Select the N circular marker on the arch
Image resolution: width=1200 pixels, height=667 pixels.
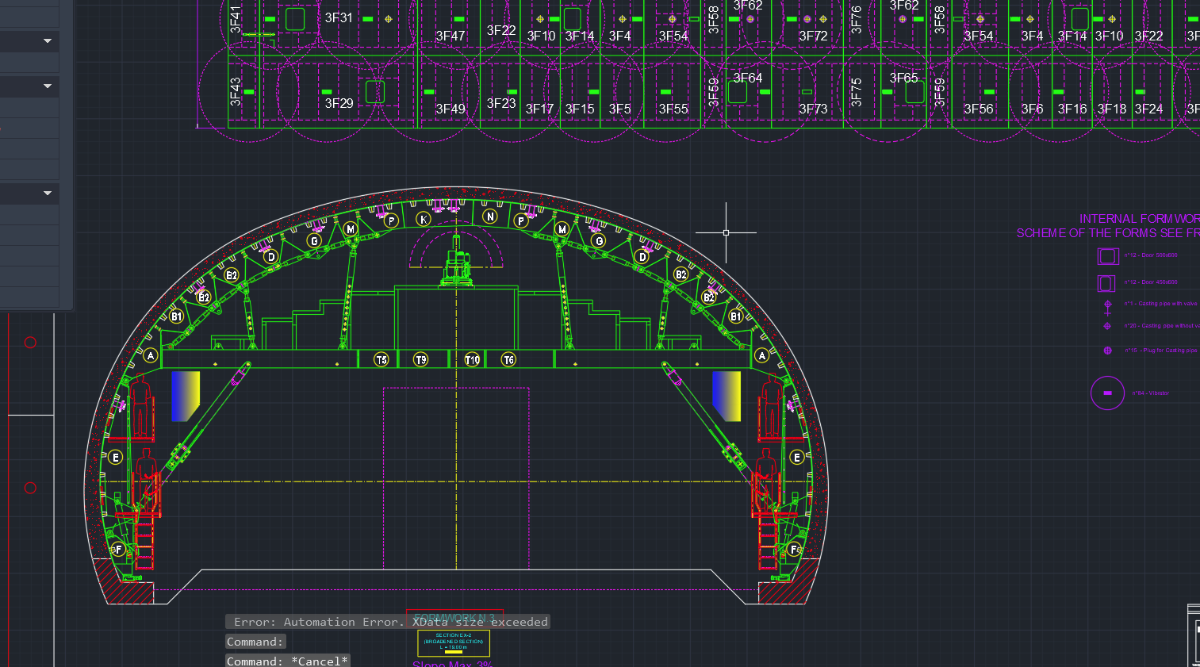point(490,216)
